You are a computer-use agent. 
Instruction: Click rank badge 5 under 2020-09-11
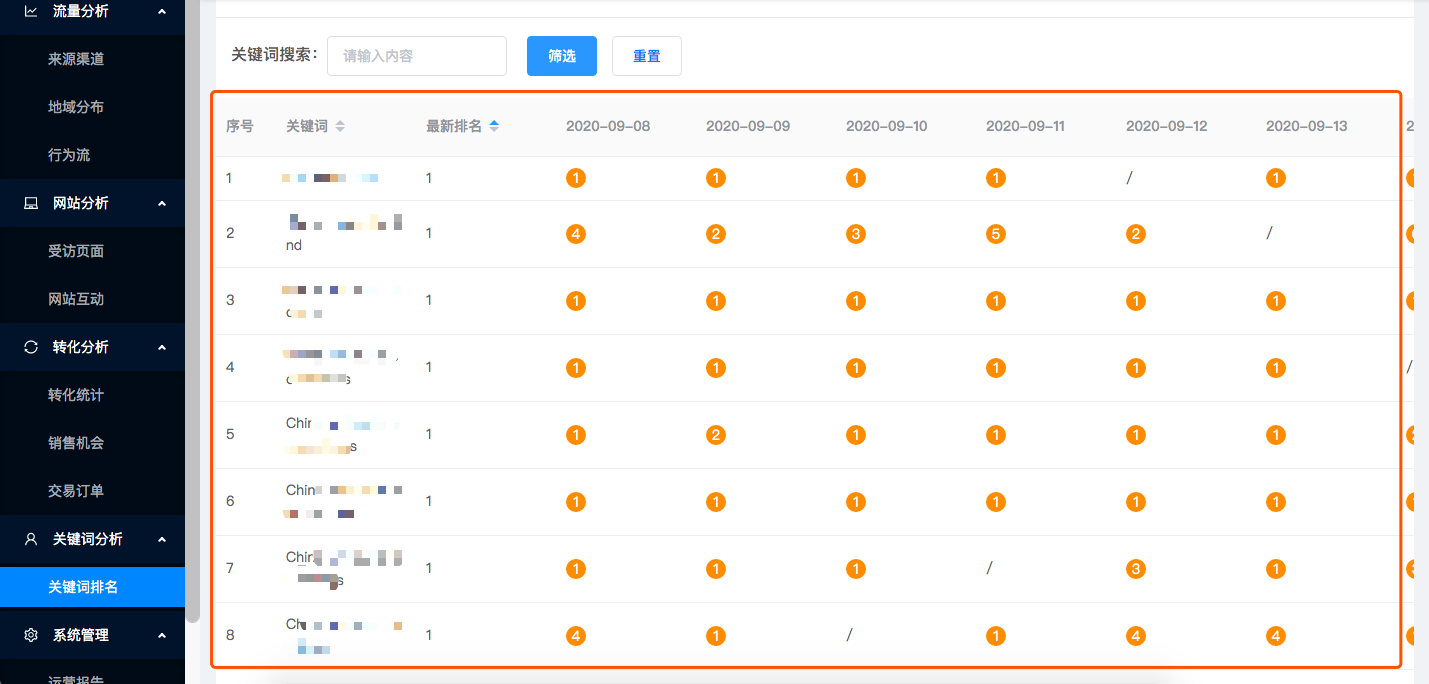click(995, 234)
